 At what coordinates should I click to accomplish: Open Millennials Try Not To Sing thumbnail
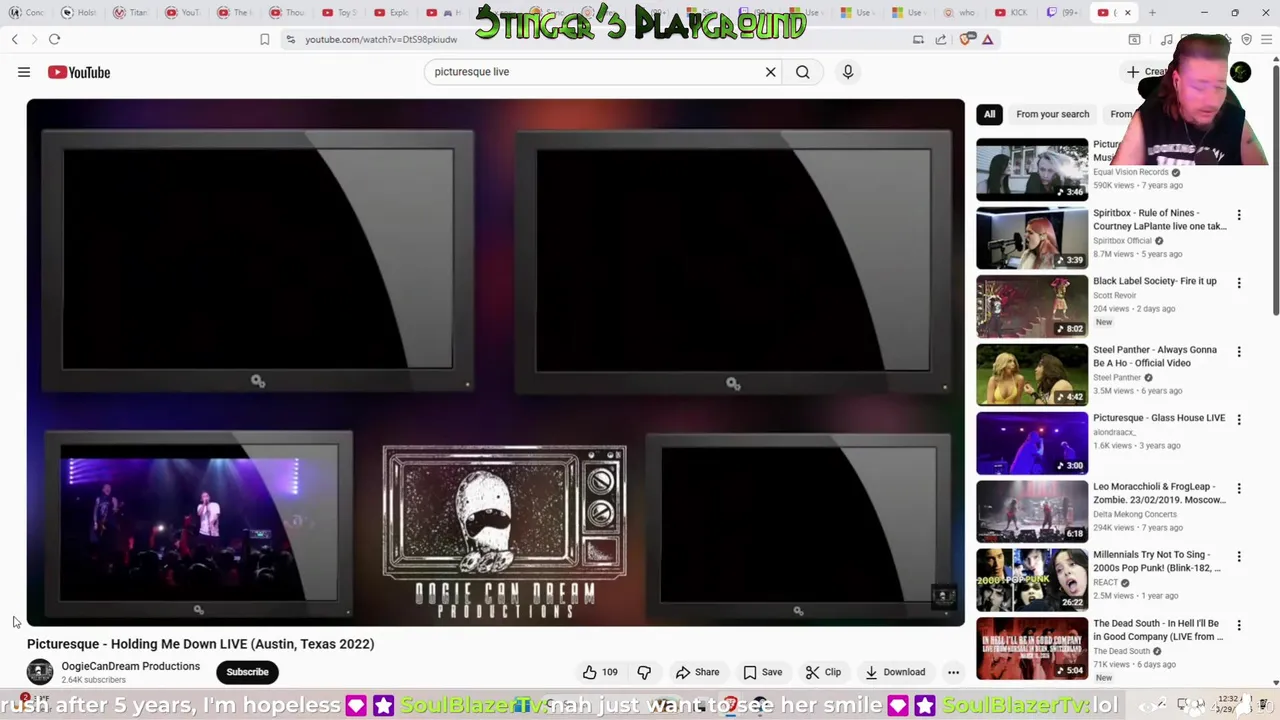coord(1032,580)
